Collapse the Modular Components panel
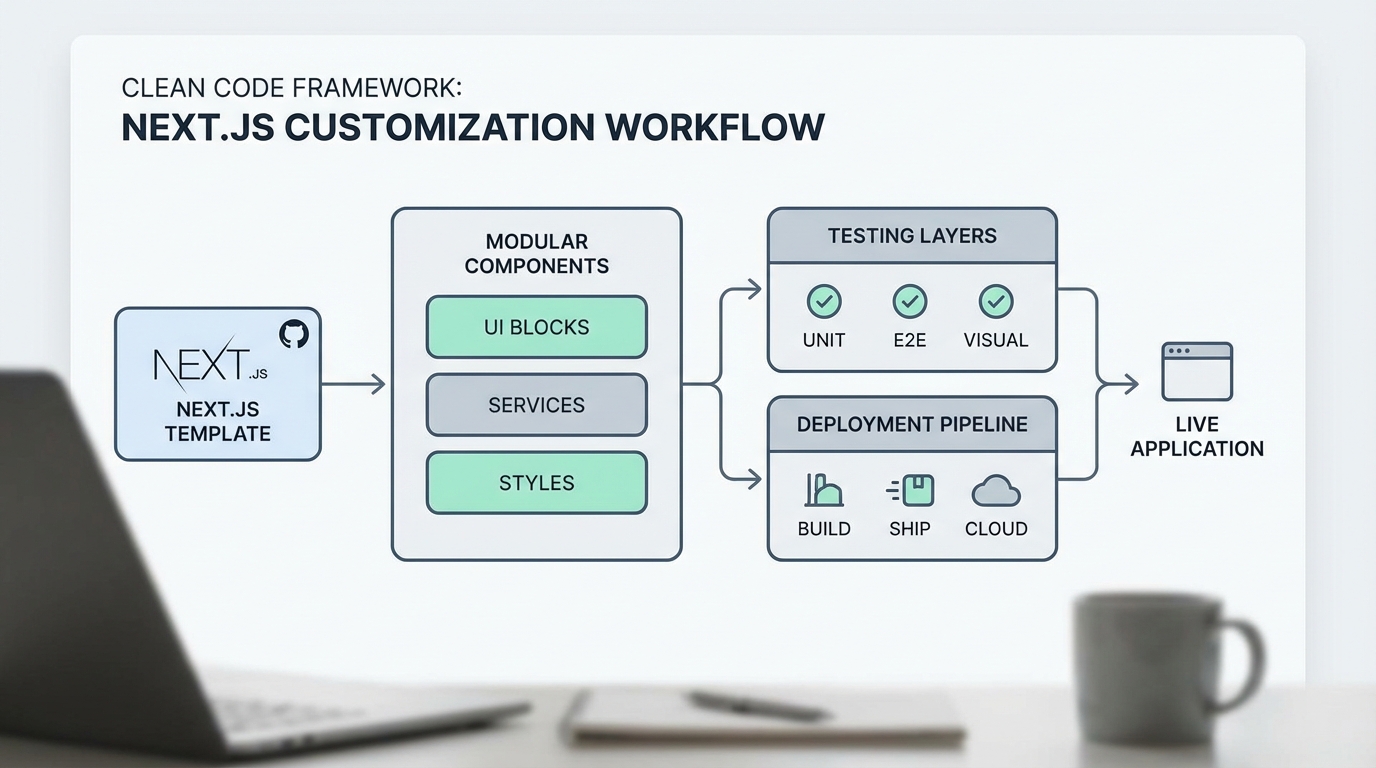 pos(537,253)
